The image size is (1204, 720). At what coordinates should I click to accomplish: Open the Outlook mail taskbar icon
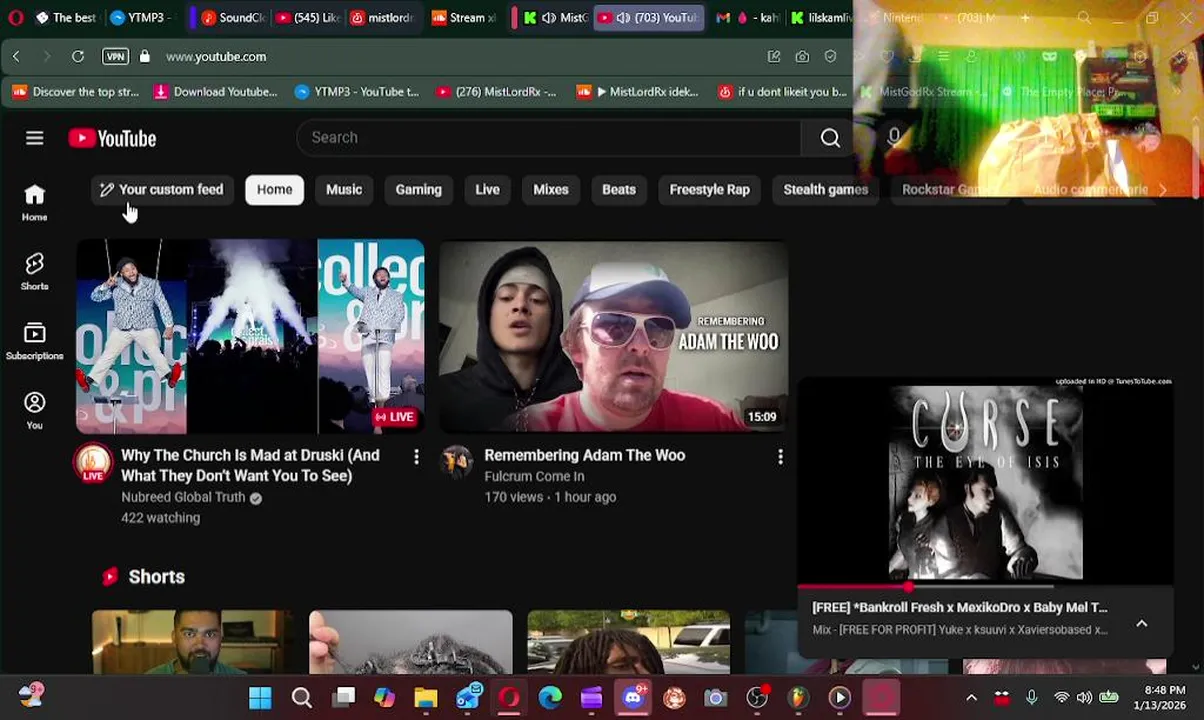(x=467, y=697)
